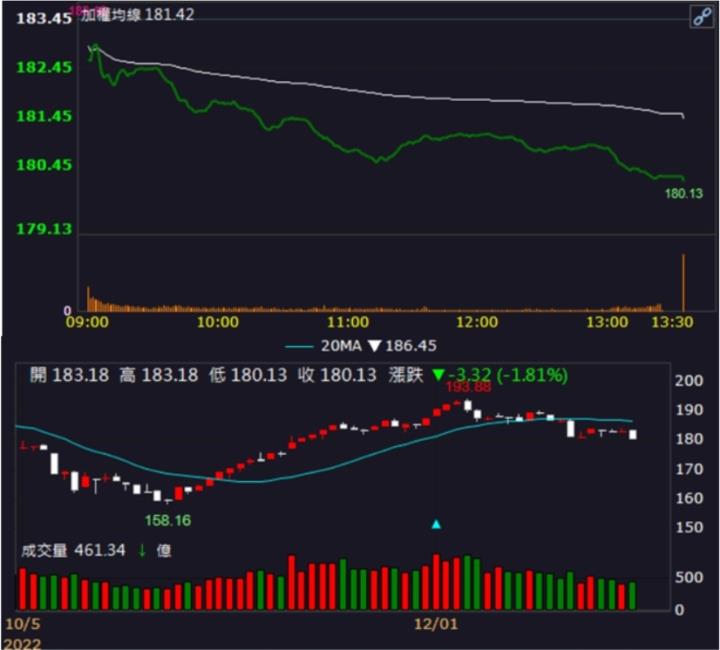
Task: Click the 20MA legend label
Action: click(341, 346)
